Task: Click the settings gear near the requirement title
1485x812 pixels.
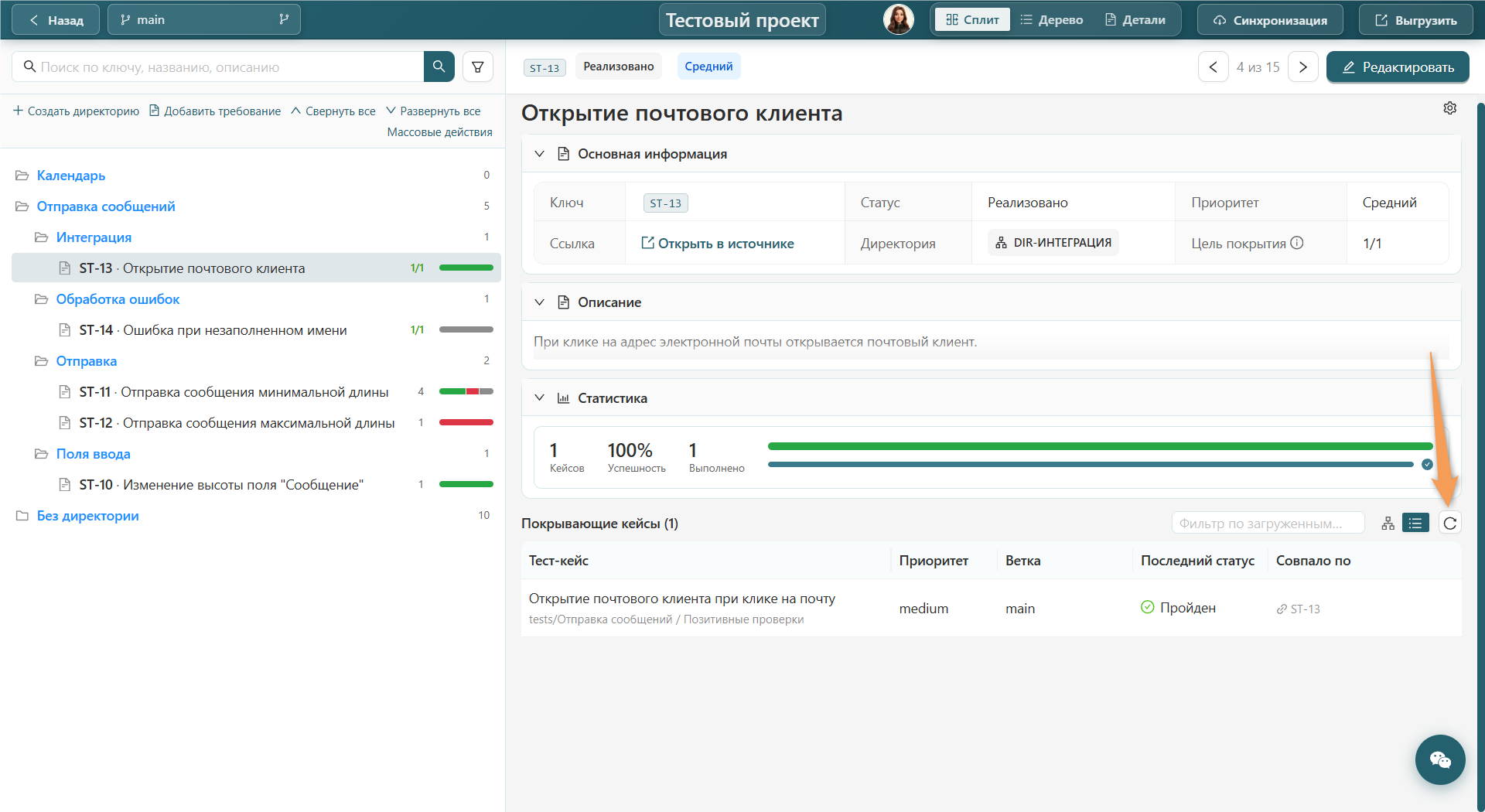Action: coord(1449,108)
